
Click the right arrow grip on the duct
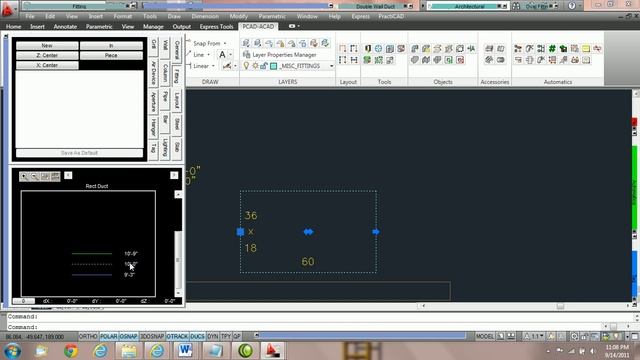click(x=376, y=232)
